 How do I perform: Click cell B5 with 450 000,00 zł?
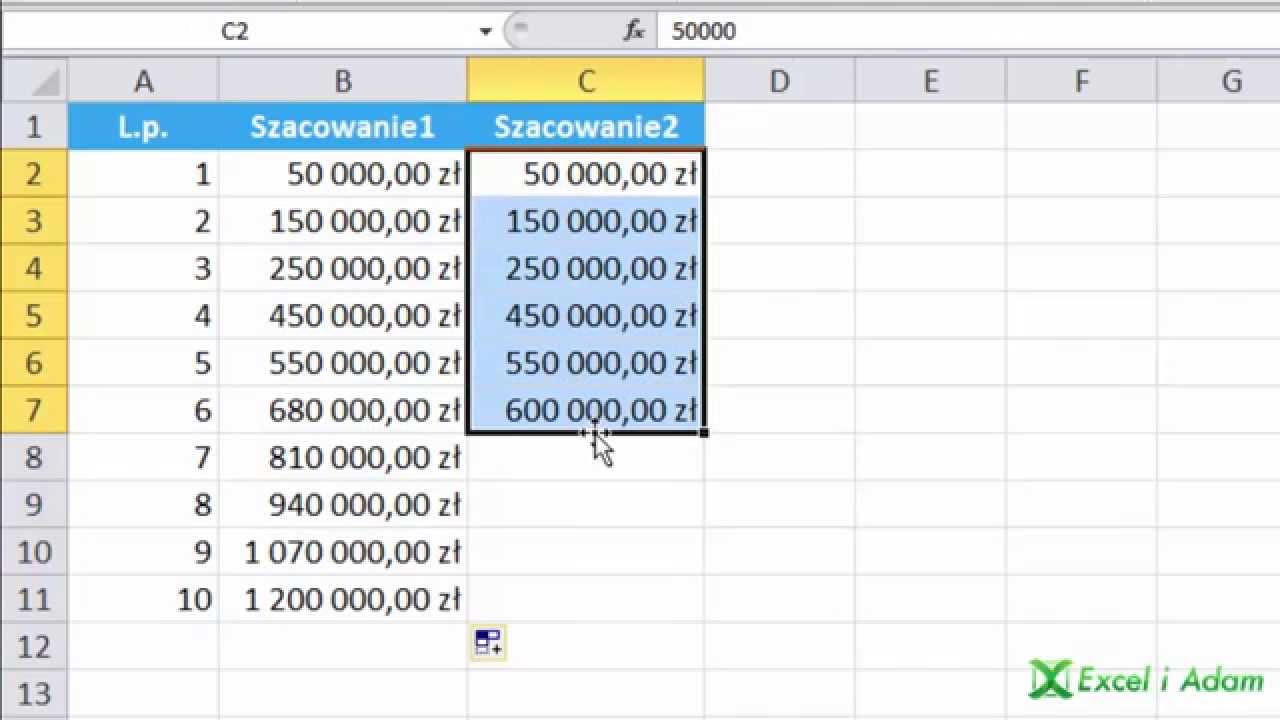click(x=343, y=315)
